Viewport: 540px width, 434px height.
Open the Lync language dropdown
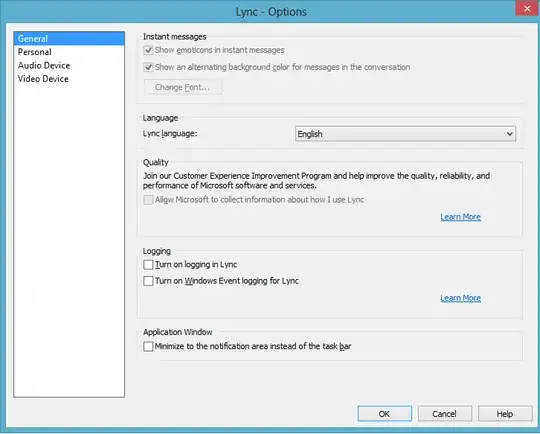point(405,134)
